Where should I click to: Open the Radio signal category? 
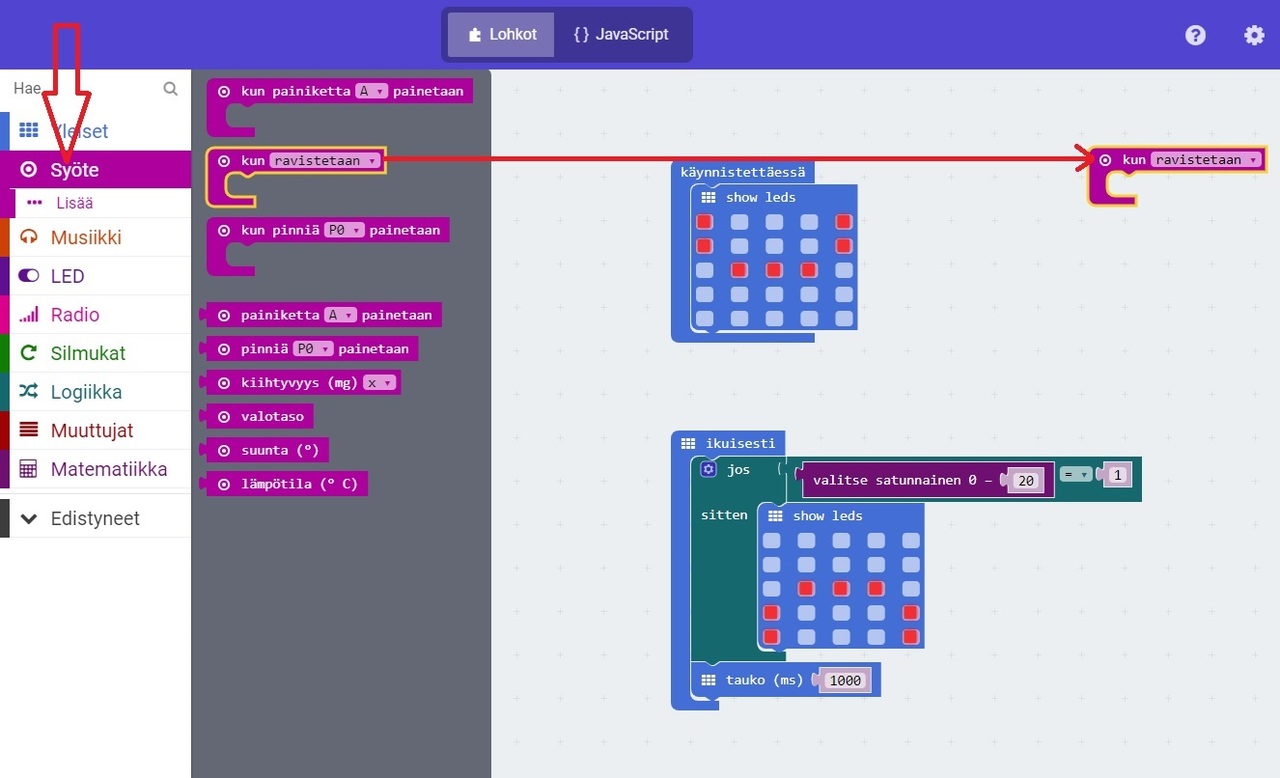tap(75, 315)
